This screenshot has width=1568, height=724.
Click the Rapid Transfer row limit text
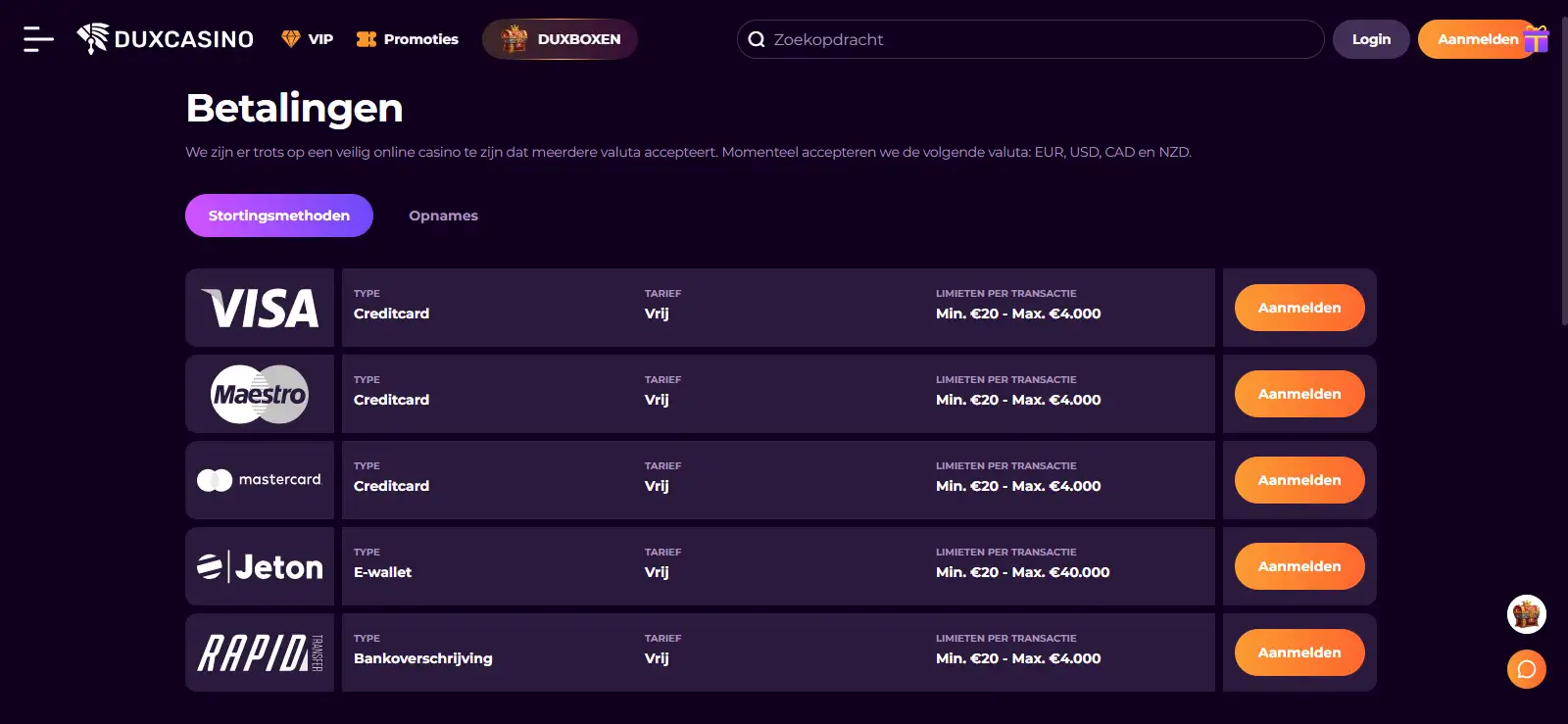(1018, 658)
